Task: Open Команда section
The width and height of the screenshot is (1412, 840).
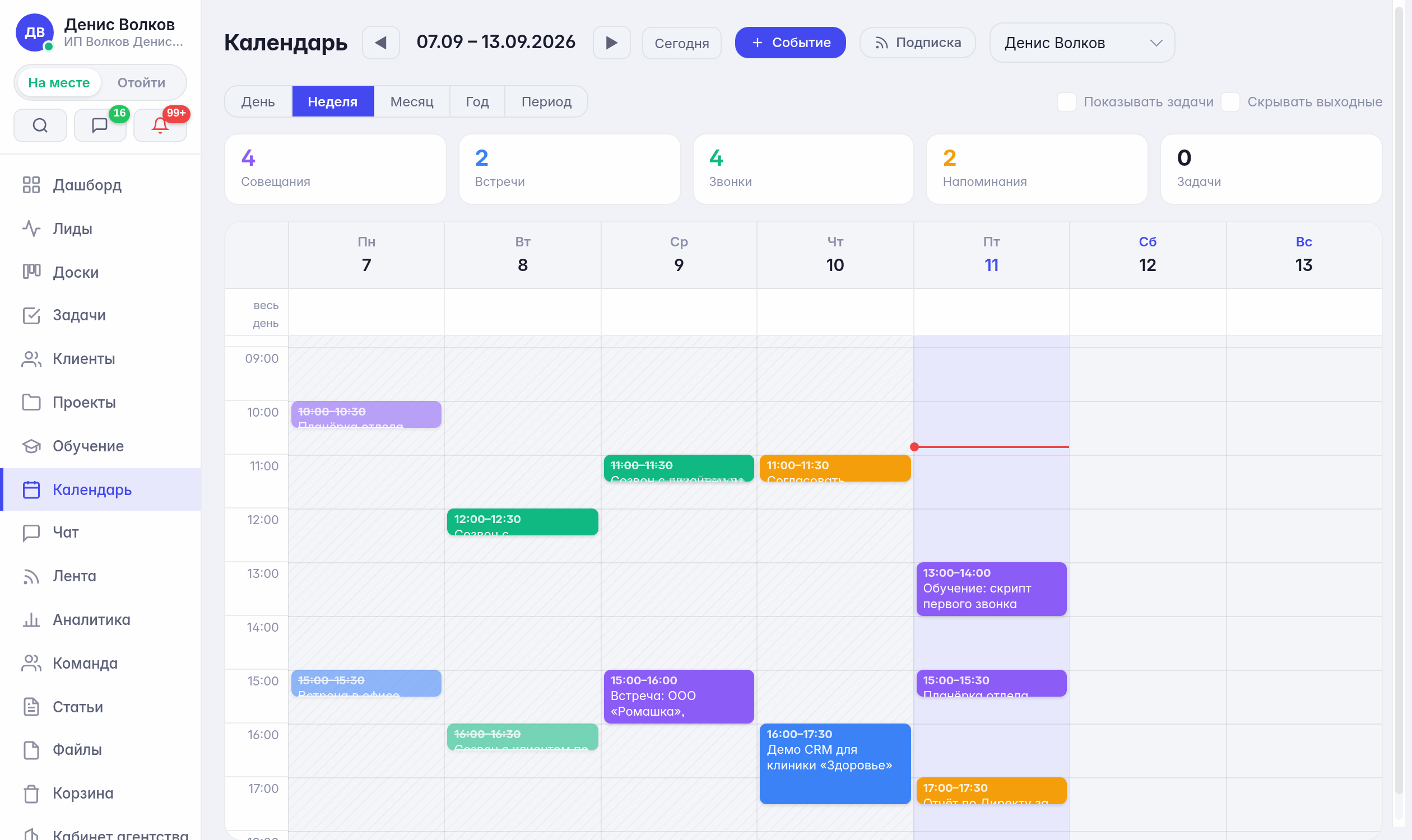Action: pyautogui.click(x=101, y=664)
